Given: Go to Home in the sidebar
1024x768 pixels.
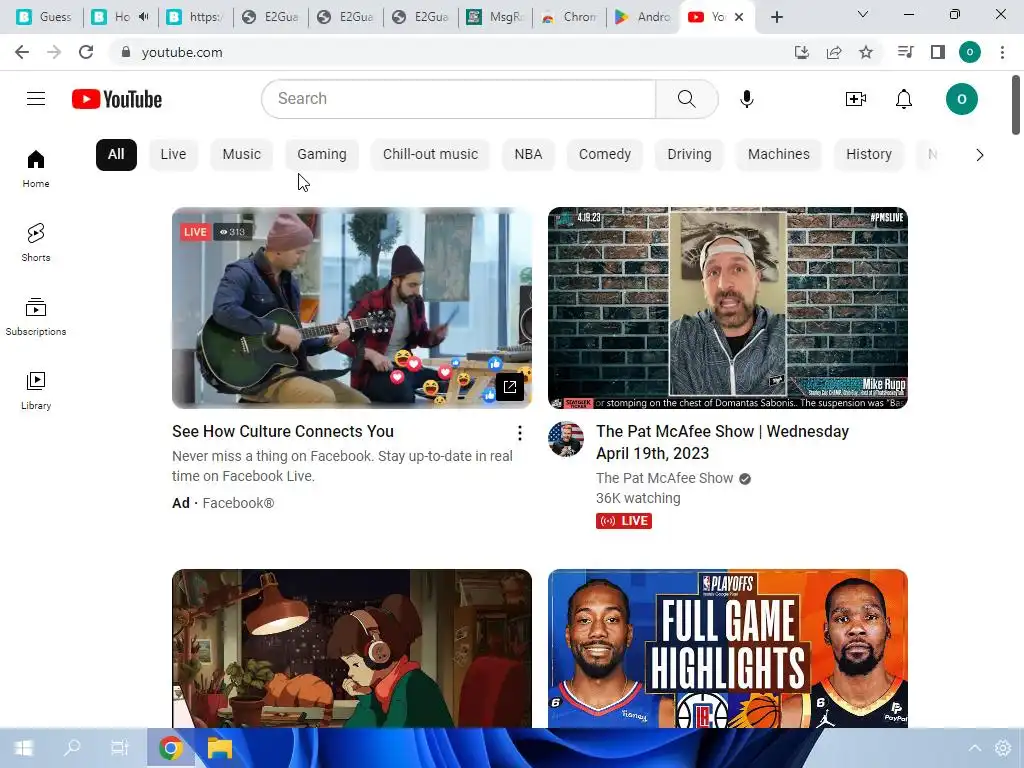Looking at the screenshot, I should click(x=36, y=168).
